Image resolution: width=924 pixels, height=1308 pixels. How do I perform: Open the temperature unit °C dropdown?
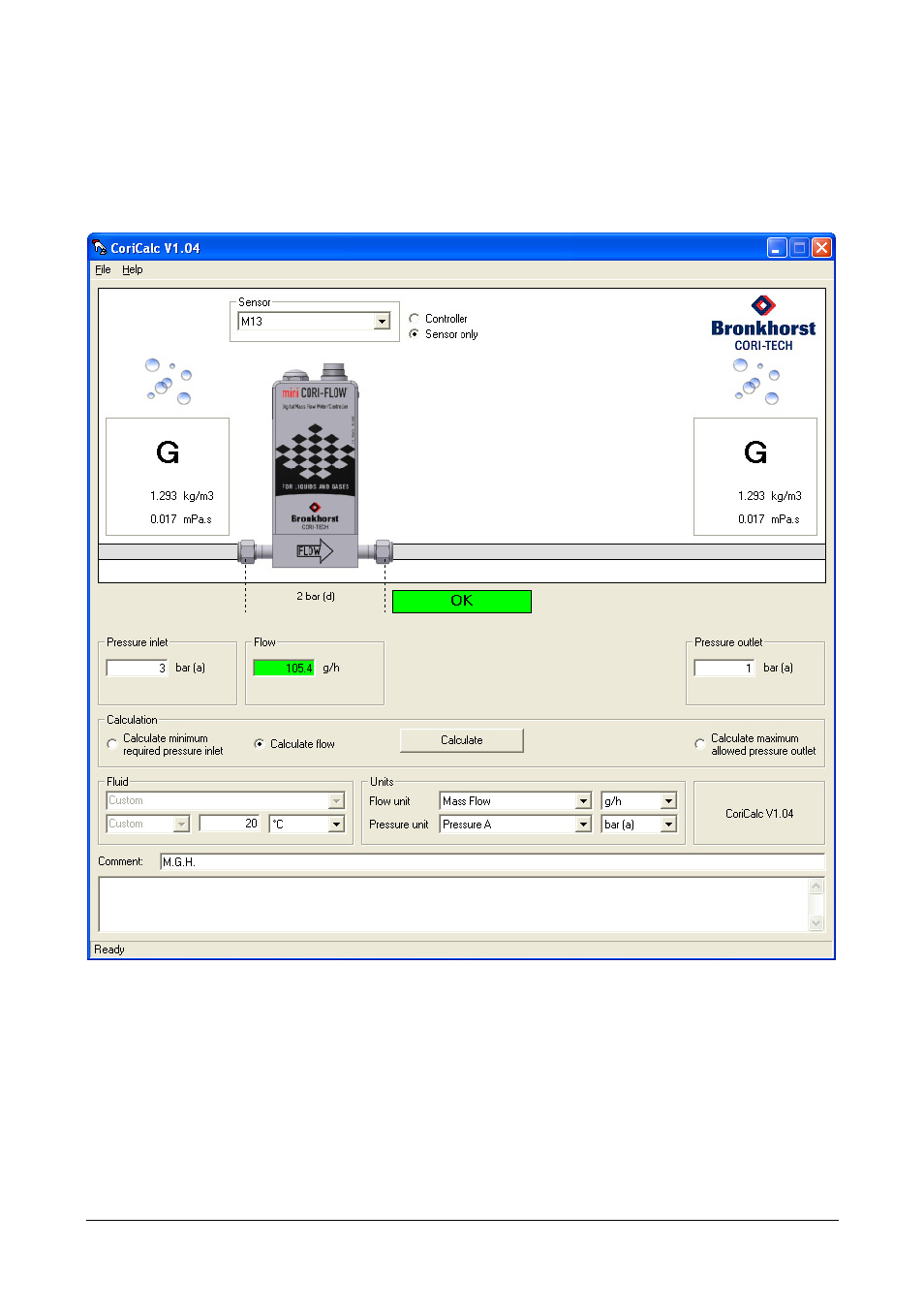337,825
